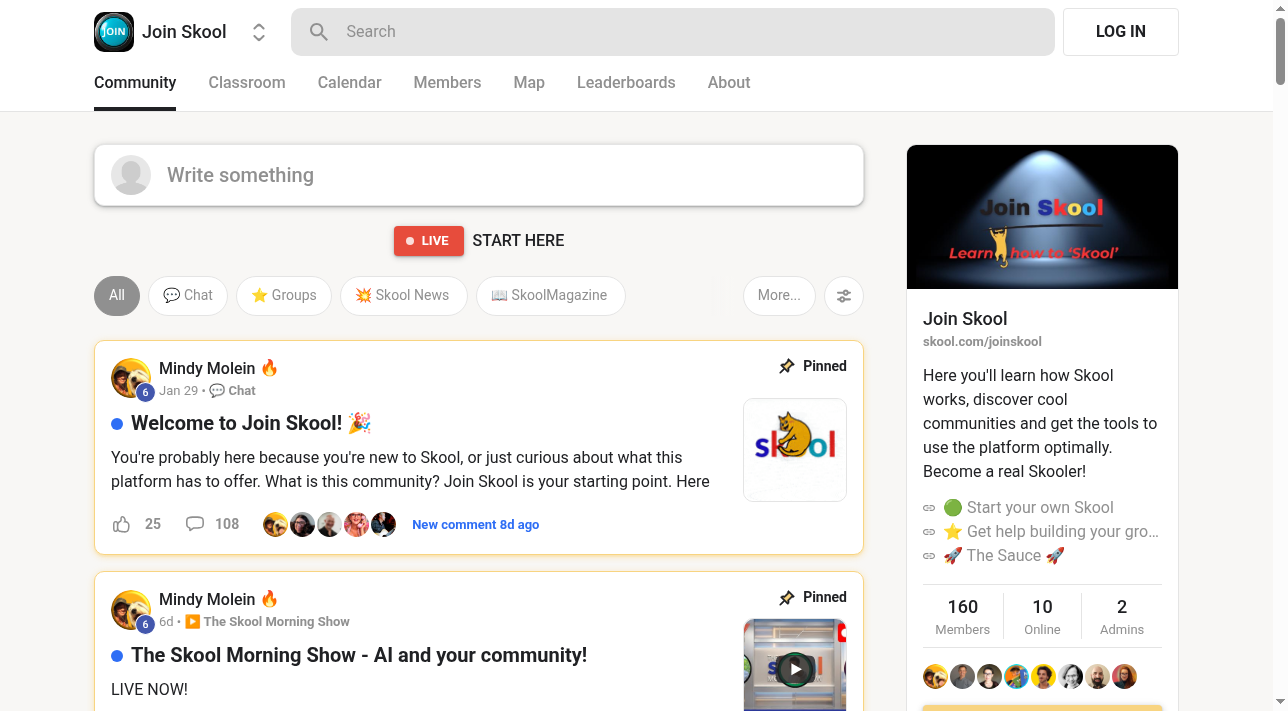
Task: Click Mindy Molein avatar on Morning Show post
Action: click(131, 609)
